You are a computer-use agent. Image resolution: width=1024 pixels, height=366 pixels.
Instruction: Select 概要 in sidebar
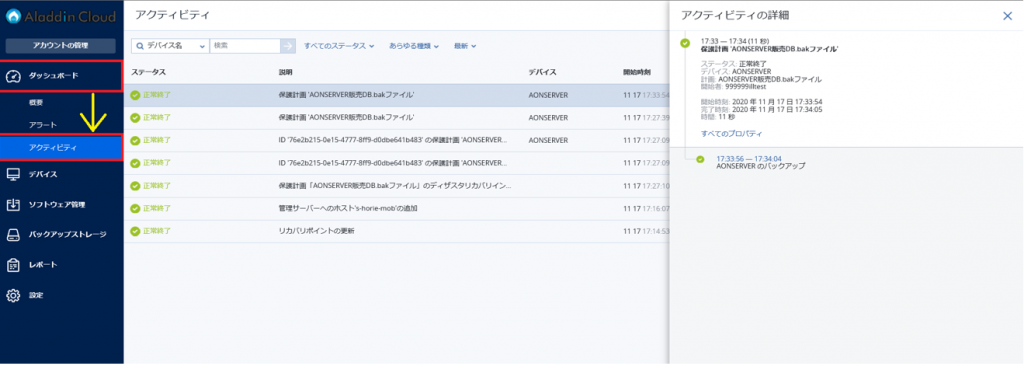(x=36, y=103)
